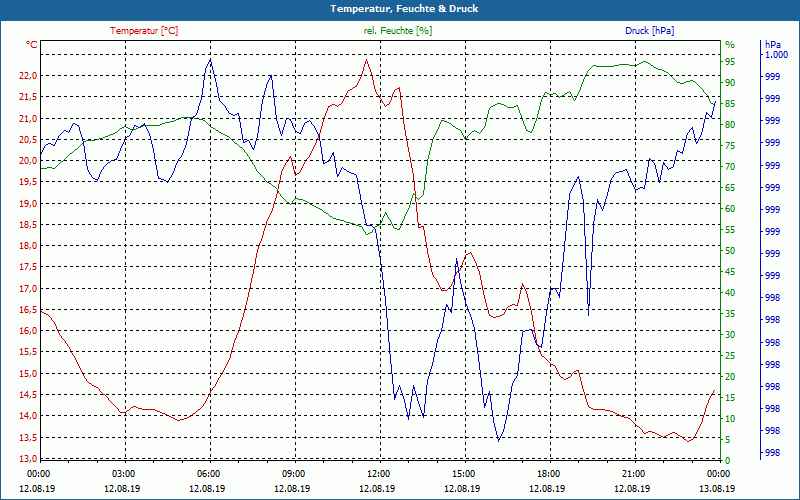Image resolution: width=800 pixels, height=500 pixels.
Task: Click the green '35' humidity axis value
Action: (730, 314)
